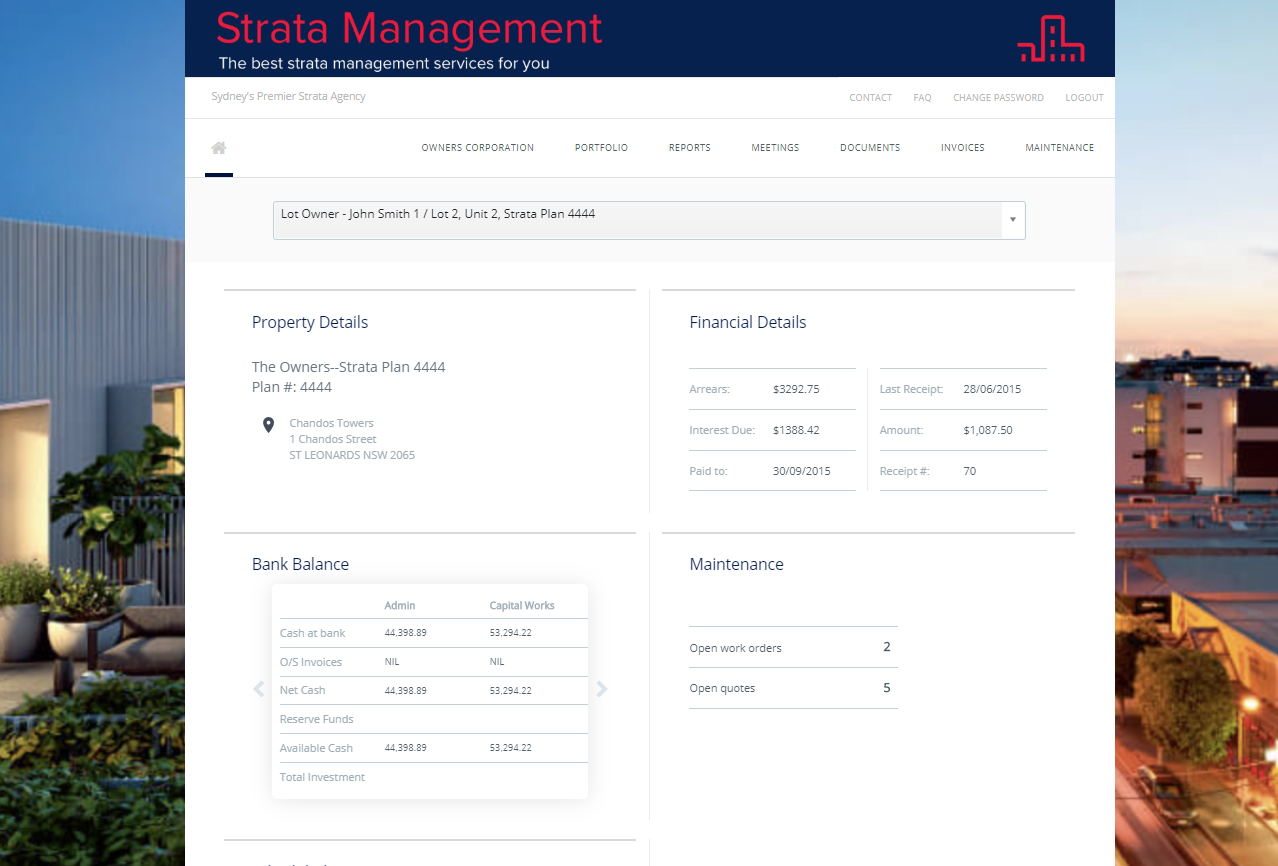Click the Open work orders row
Screen dimensions: 1278x866
(x=793, y=647)
